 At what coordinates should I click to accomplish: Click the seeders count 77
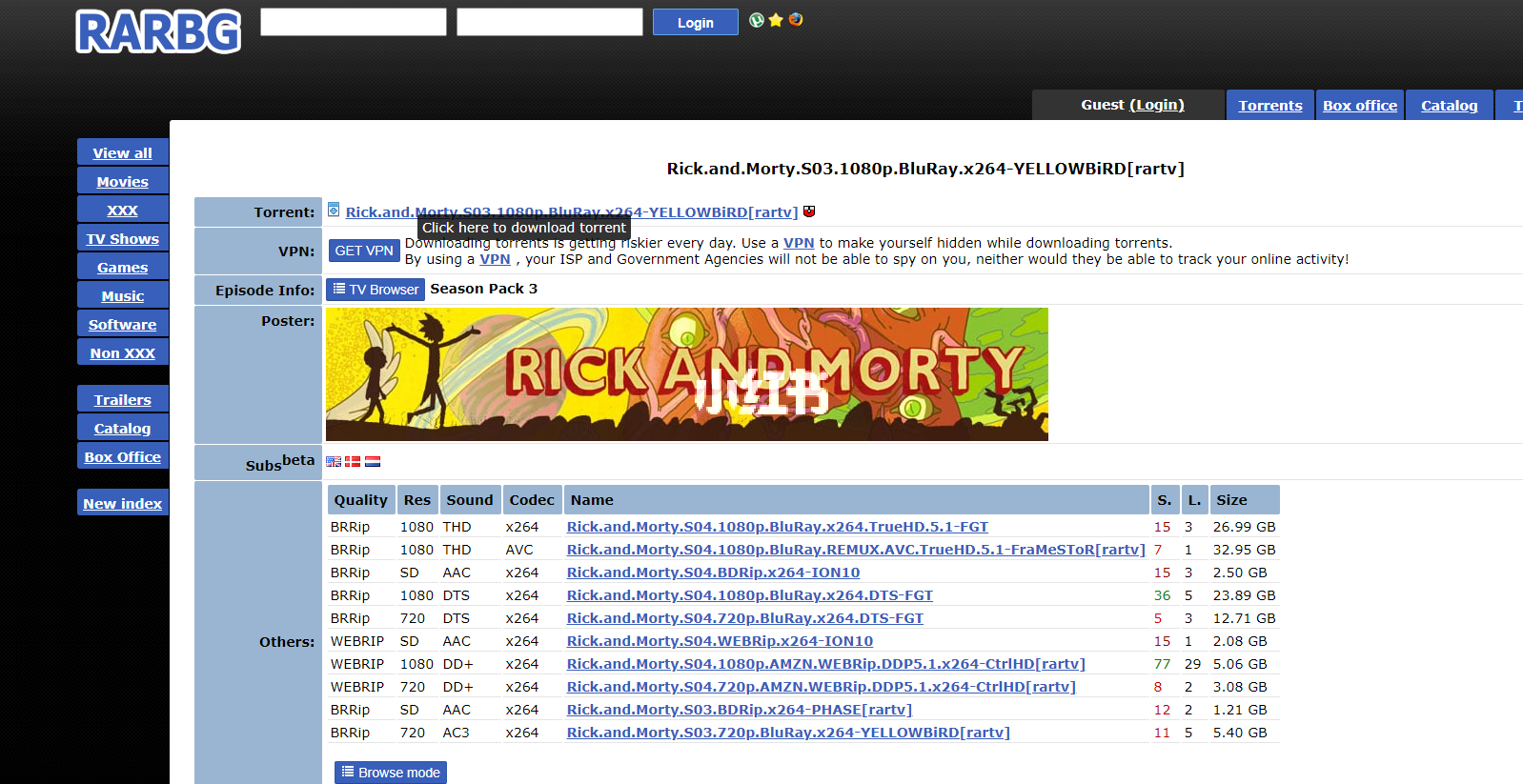click(1162, 664)
